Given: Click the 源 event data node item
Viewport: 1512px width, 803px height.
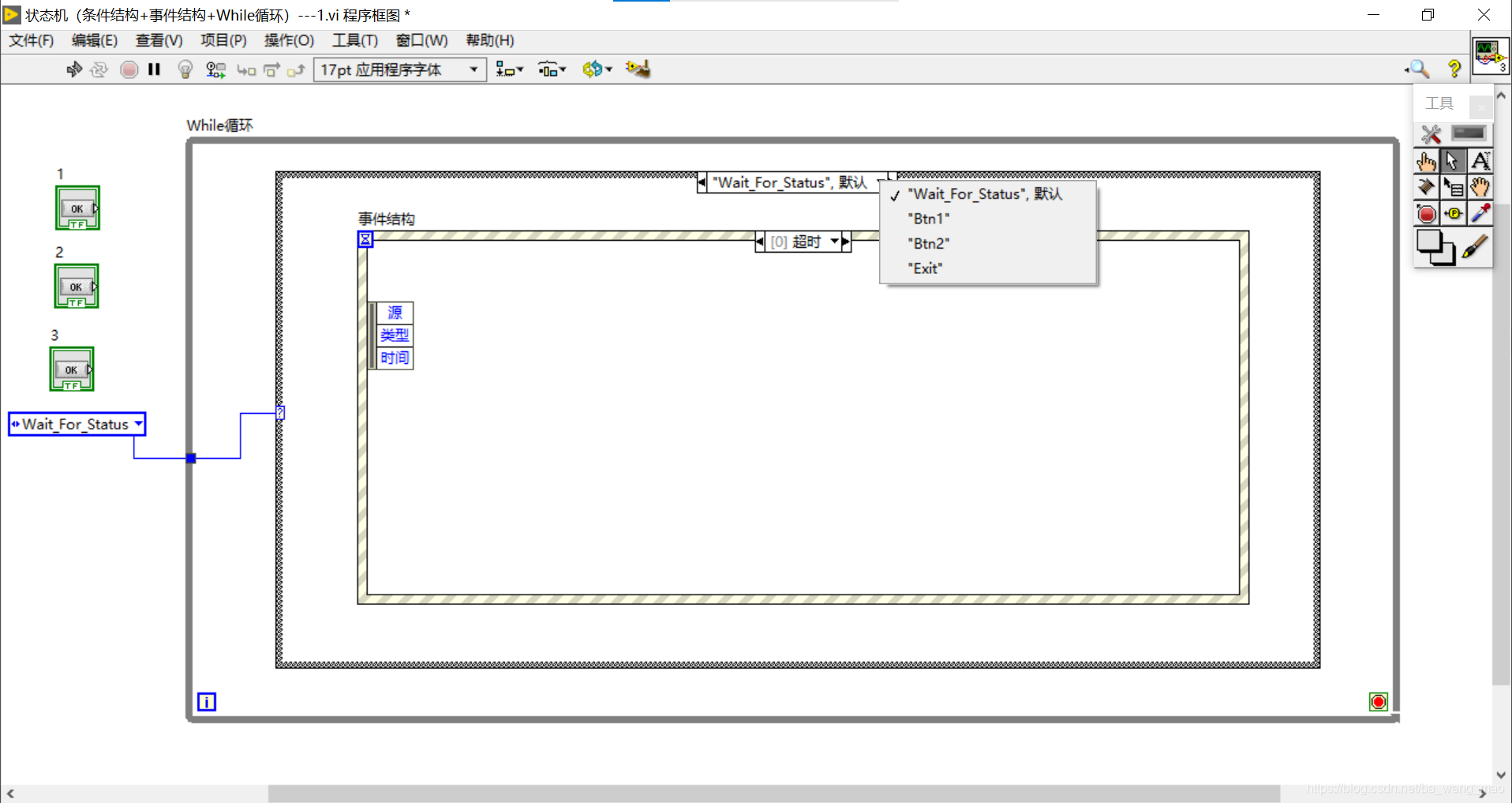Looking at the screenshot, I should [x=395, y=313].
